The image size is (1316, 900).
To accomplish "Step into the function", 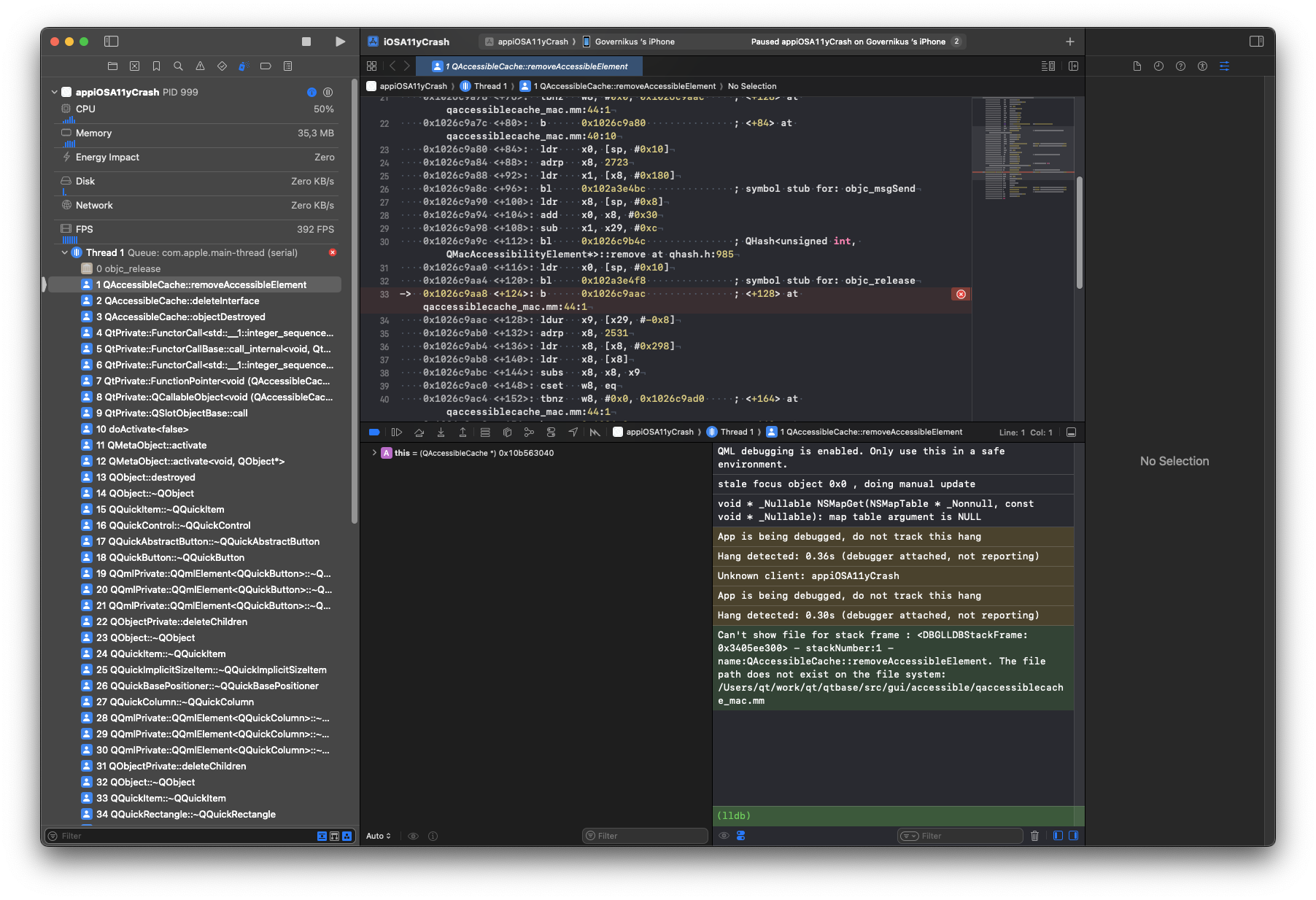I will tap(441, 432).
